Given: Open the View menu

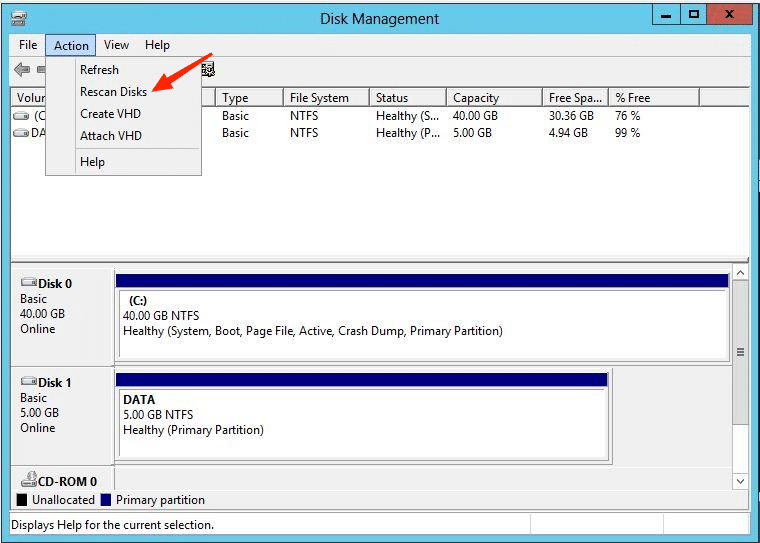Looking at the screenshot, I should 116,45.
